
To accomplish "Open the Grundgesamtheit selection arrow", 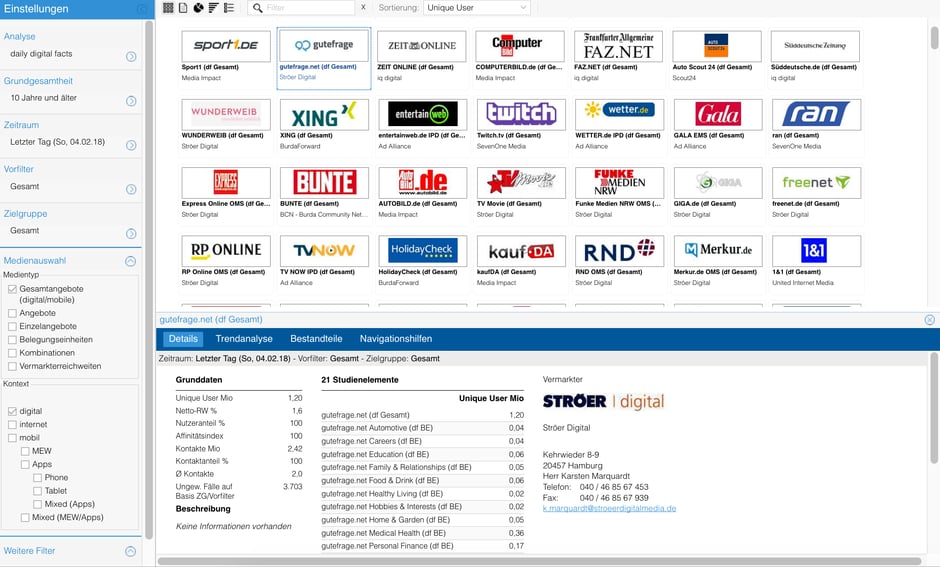I will [131, 101].
